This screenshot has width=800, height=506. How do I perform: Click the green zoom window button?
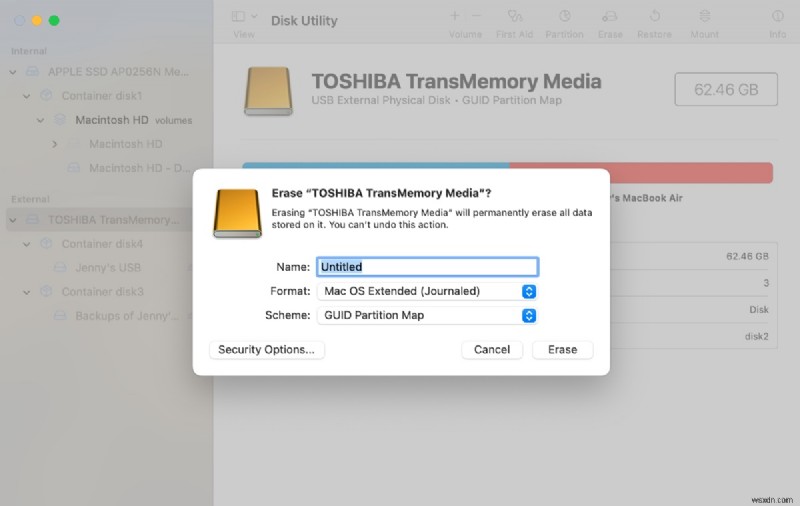pyautogui.click(x=54, y=20)
